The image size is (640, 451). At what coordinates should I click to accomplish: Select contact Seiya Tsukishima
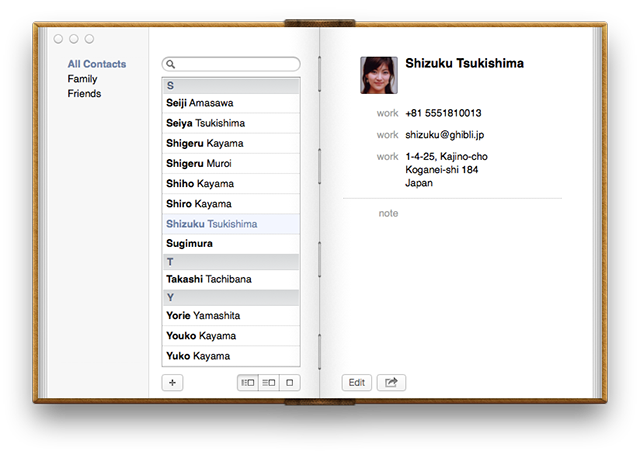click(231, 123)
